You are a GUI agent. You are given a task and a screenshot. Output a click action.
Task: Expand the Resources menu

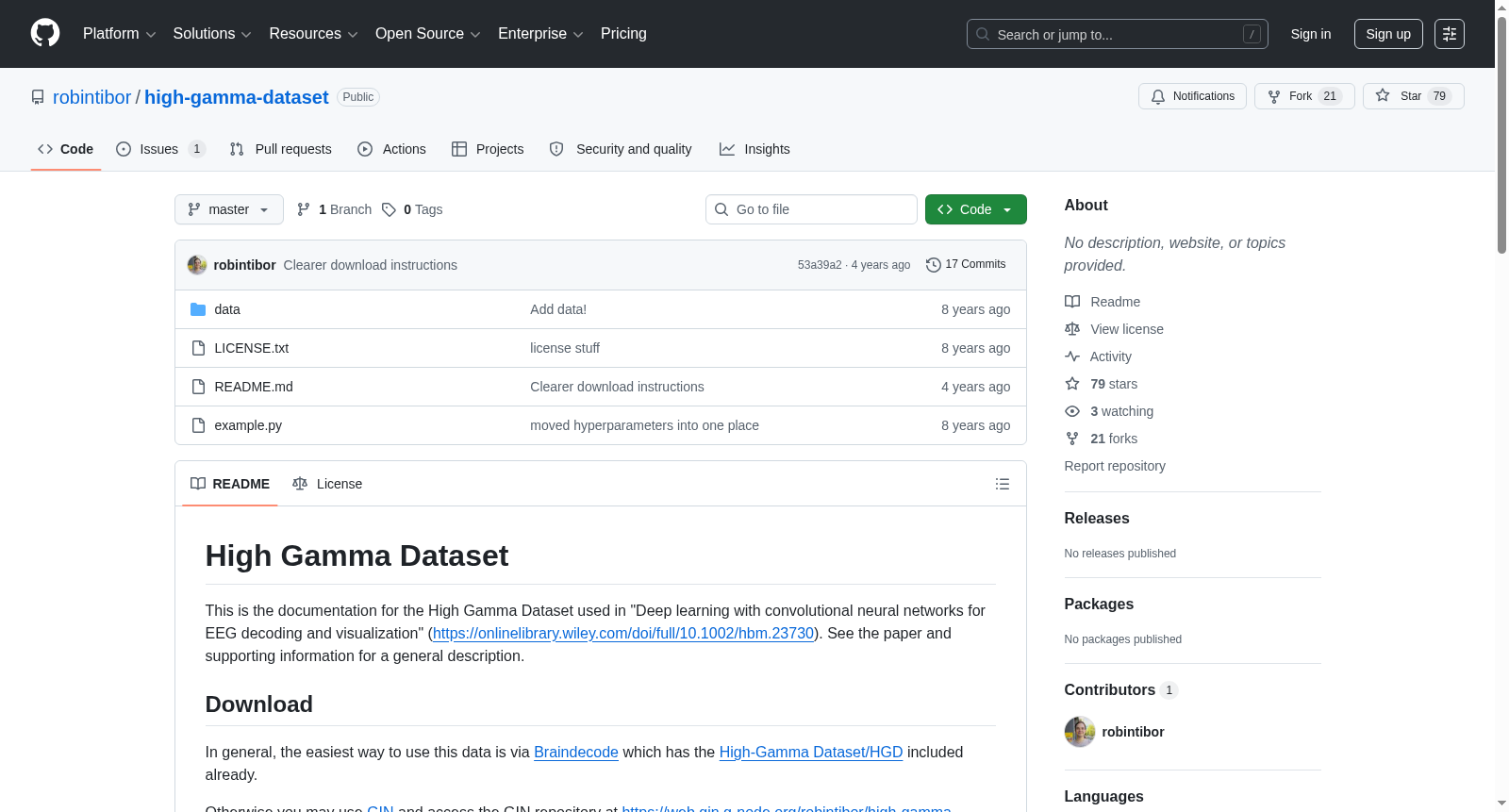[313, 34]
